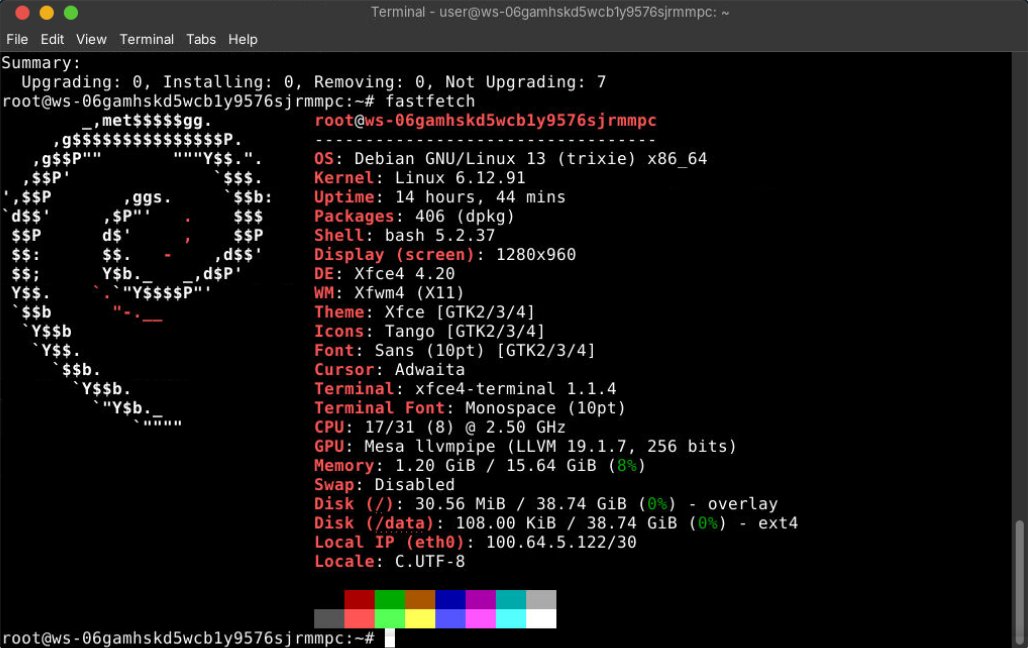Click the red close window button
The width and height of the screenshot is (1028, 648).
click(x=22, y=12)
